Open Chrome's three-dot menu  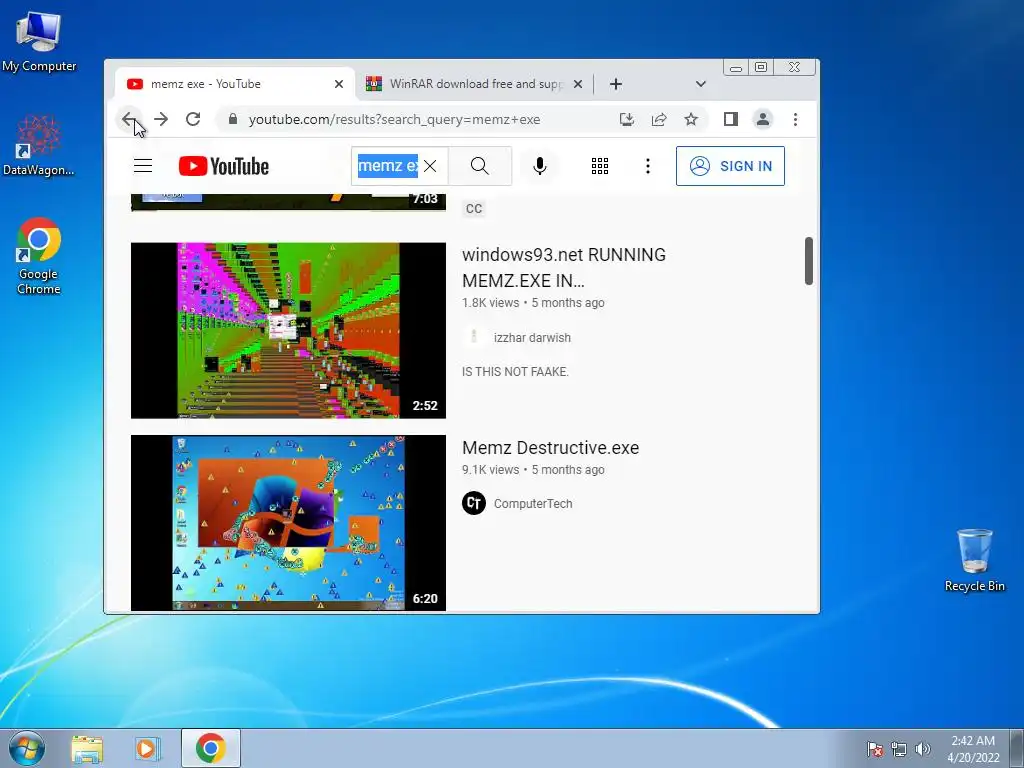coord(795,120)
